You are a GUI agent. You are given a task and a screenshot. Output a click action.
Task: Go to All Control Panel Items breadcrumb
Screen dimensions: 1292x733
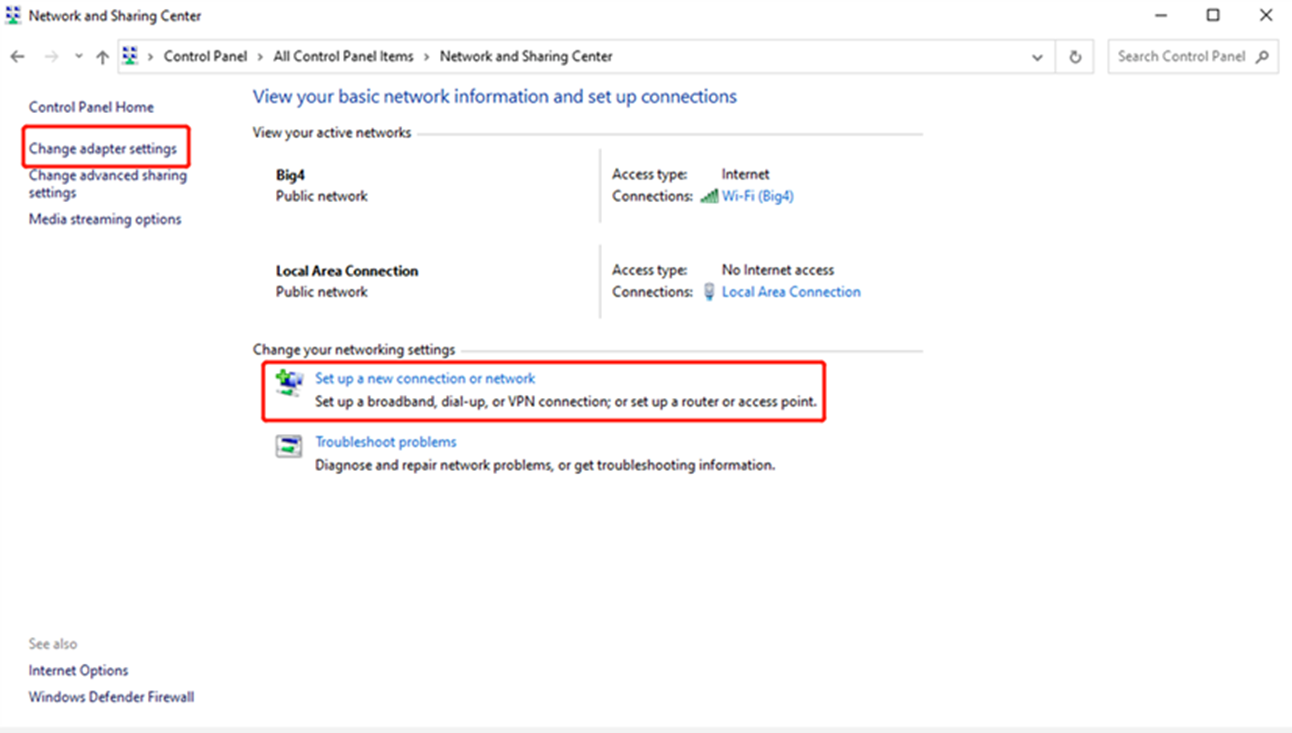[343, 57]
